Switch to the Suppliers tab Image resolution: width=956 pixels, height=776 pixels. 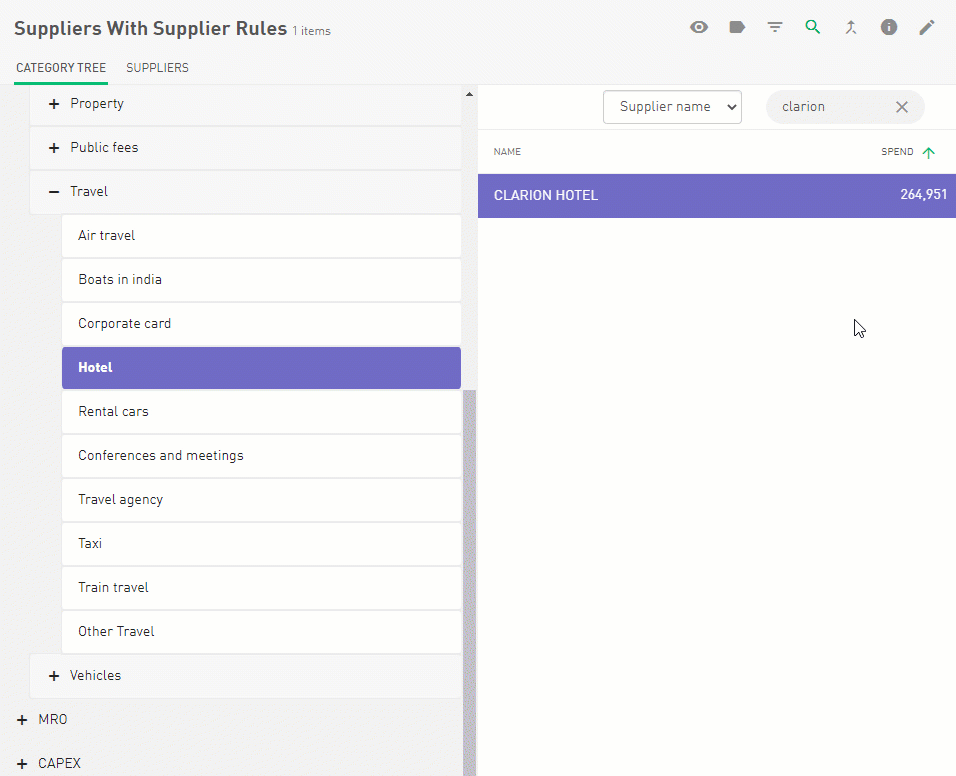[157, 68]
